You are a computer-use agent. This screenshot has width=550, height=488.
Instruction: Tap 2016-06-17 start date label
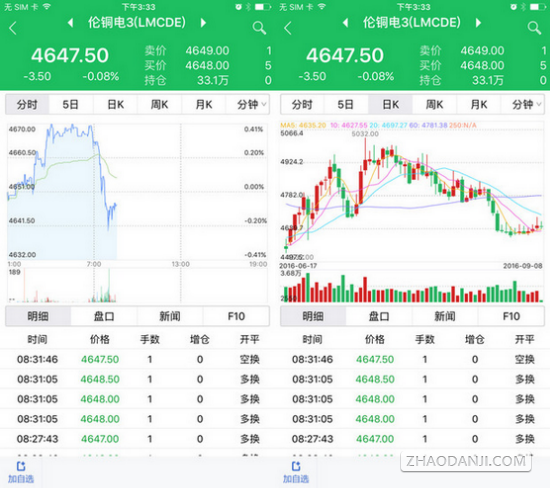coord(298,266)
